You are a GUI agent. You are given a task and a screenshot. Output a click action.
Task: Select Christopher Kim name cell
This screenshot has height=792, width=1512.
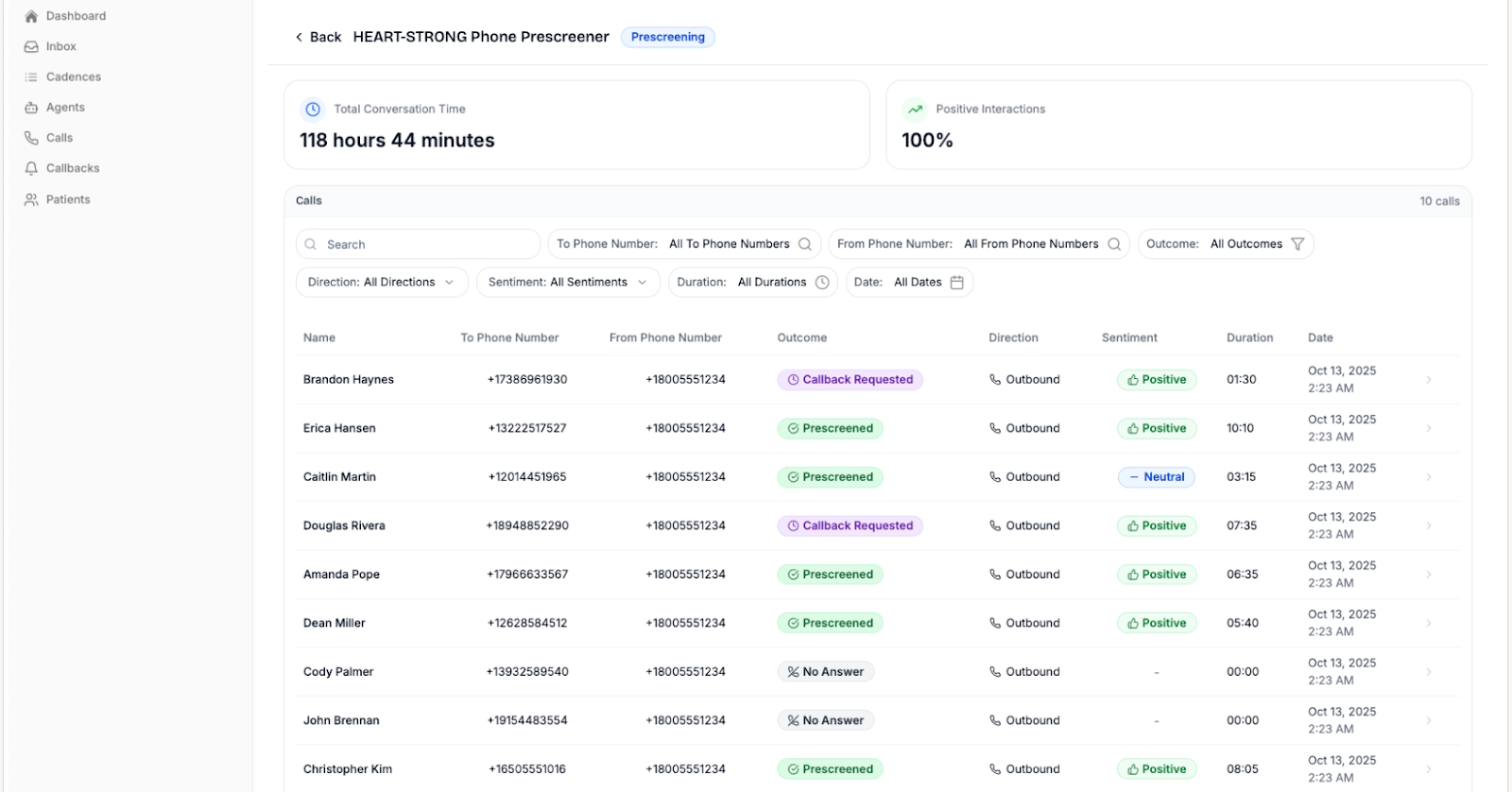pos(348,769)
